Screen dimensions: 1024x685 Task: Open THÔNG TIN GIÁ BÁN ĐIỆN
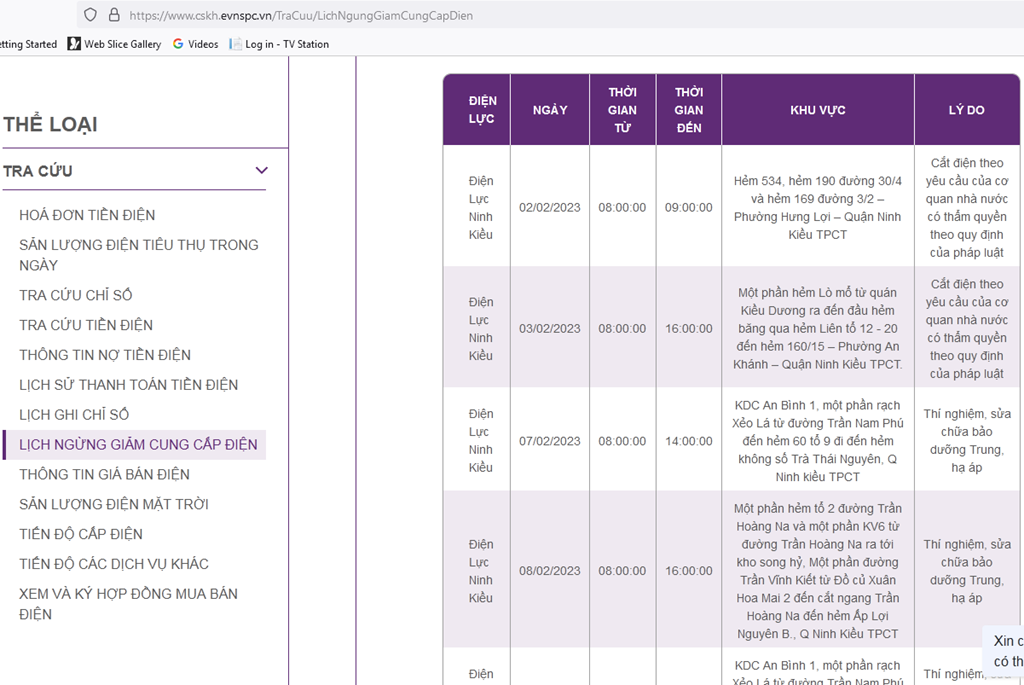(104, 474)
